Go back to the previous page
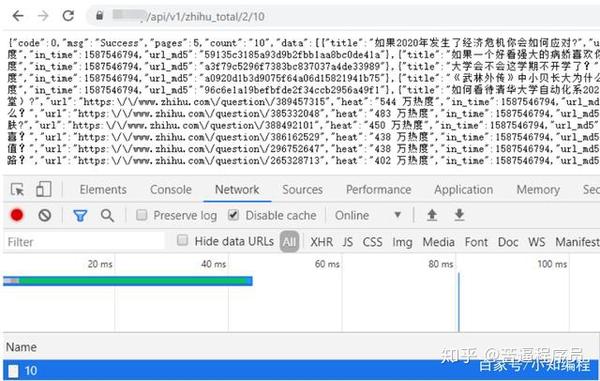Image resolution: width=600 pixels, height=381 pixels. (18, 16)
